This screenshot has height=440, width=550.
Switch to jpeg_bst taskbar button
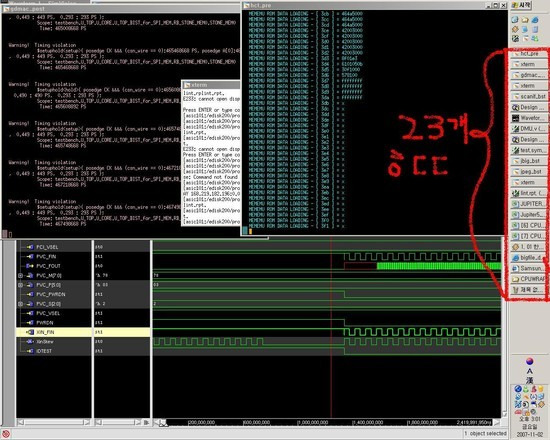pyautogui.click(x=529, y=172)
